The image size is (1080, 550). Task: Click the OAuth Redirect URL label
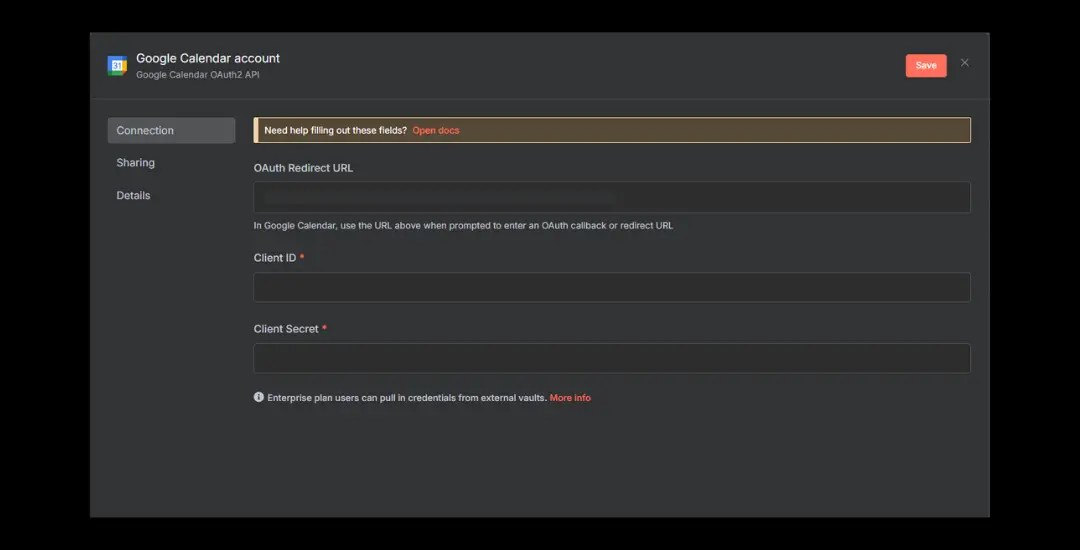click(x=303, y=168)
